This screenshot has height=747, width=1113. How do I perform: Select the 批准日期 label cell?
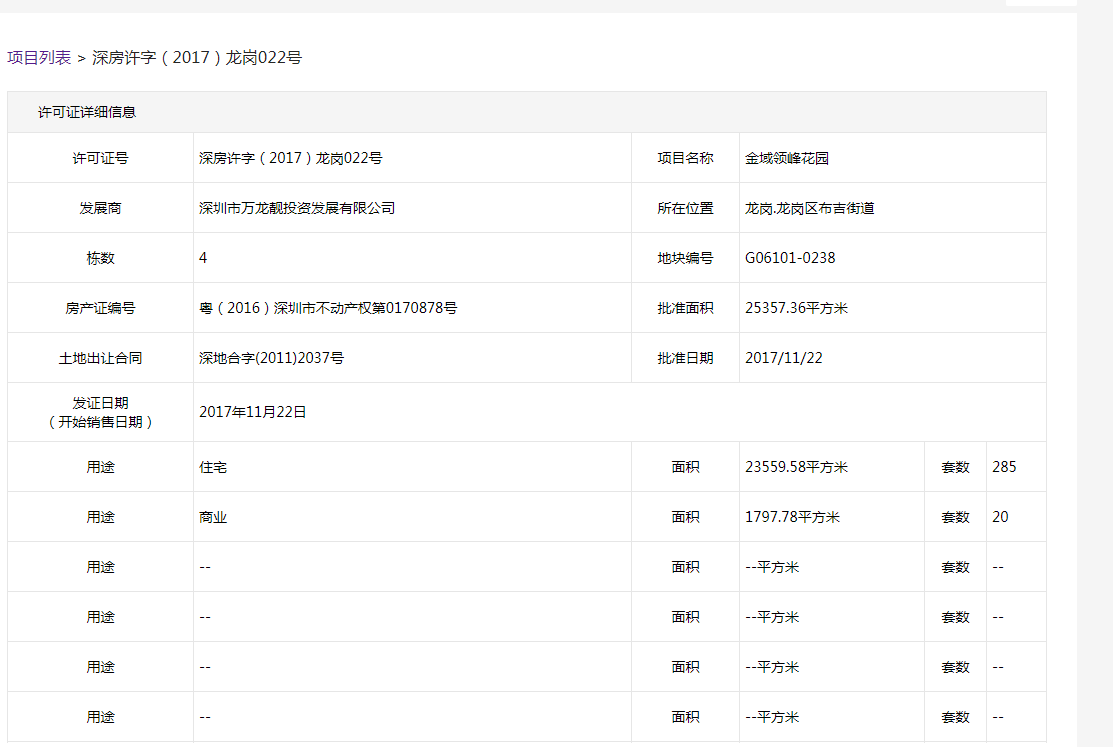coord(685,358)
